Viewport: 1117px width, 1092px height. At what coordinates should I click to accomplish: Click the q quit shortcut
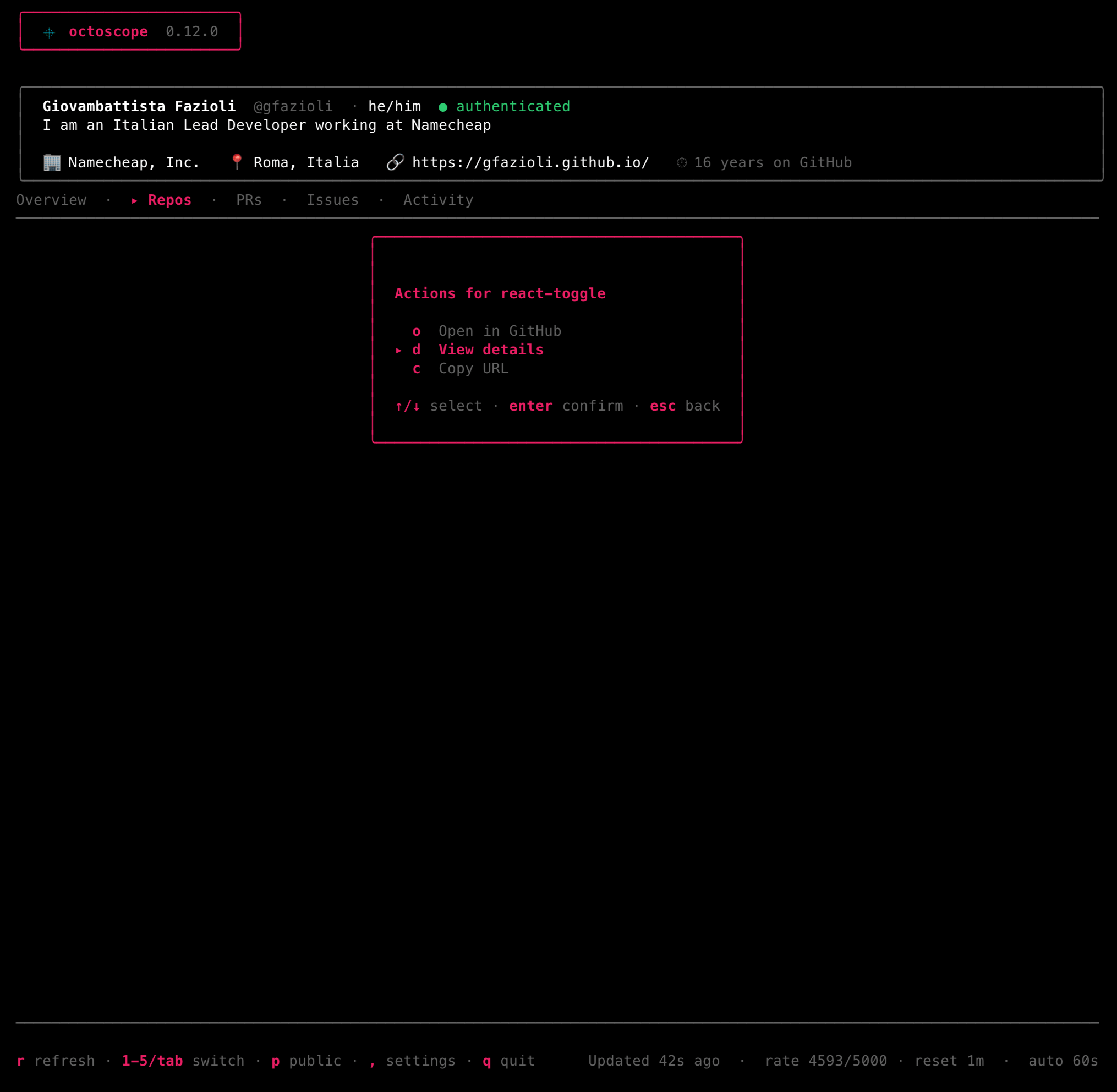click(508, 1061)
